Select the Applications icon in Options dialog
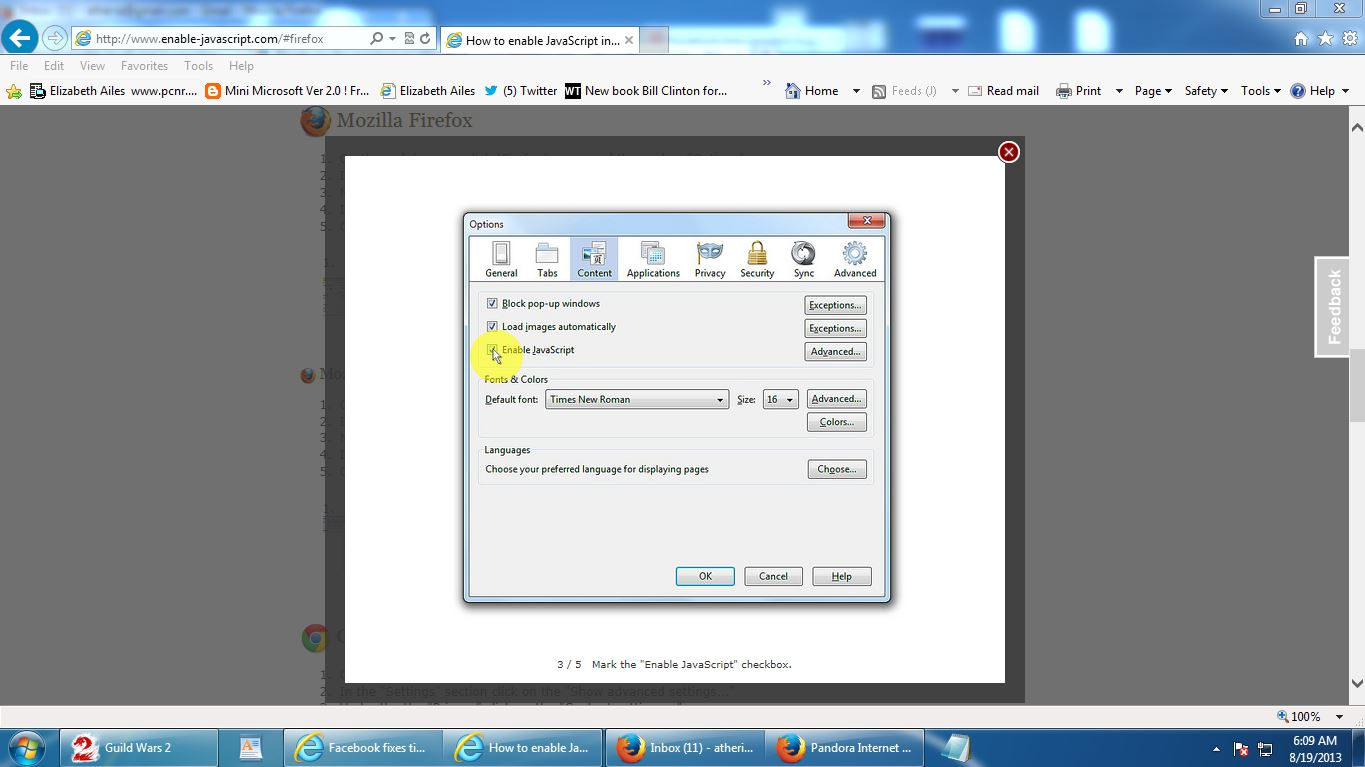Image resolution: width=1365 pixels, height=767 pixels. pyautogui.click(x=653, y=259)
